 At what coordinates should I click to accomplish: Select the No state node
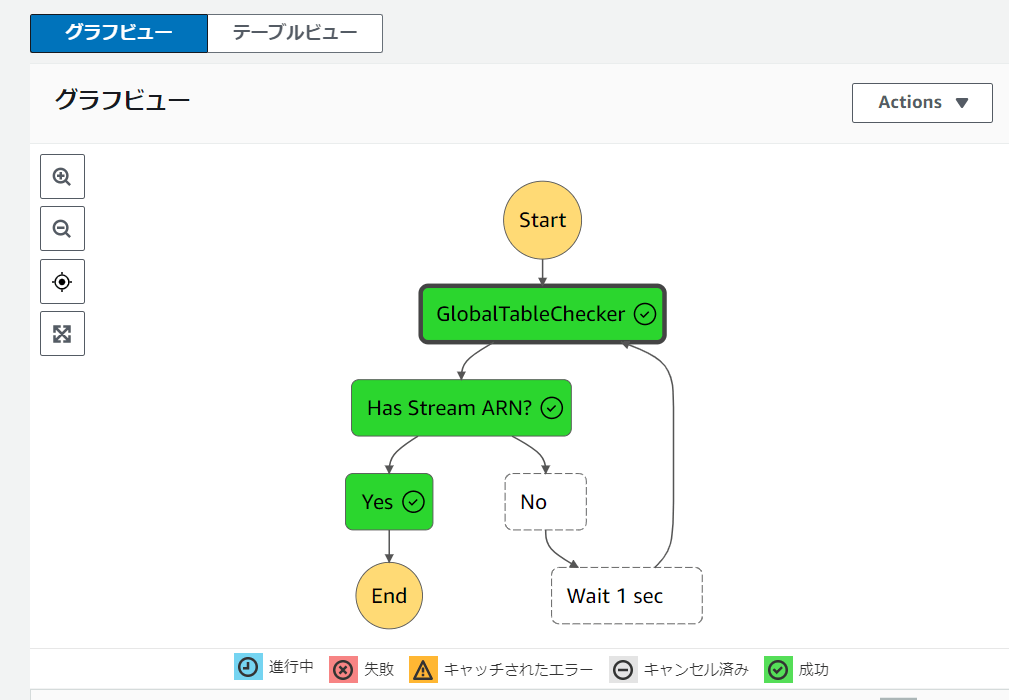pos(546,502)
